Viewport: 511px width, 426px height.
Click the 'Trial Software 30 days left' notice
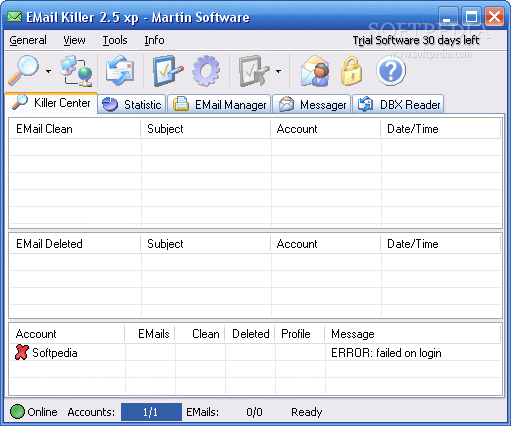pos(416,40)
